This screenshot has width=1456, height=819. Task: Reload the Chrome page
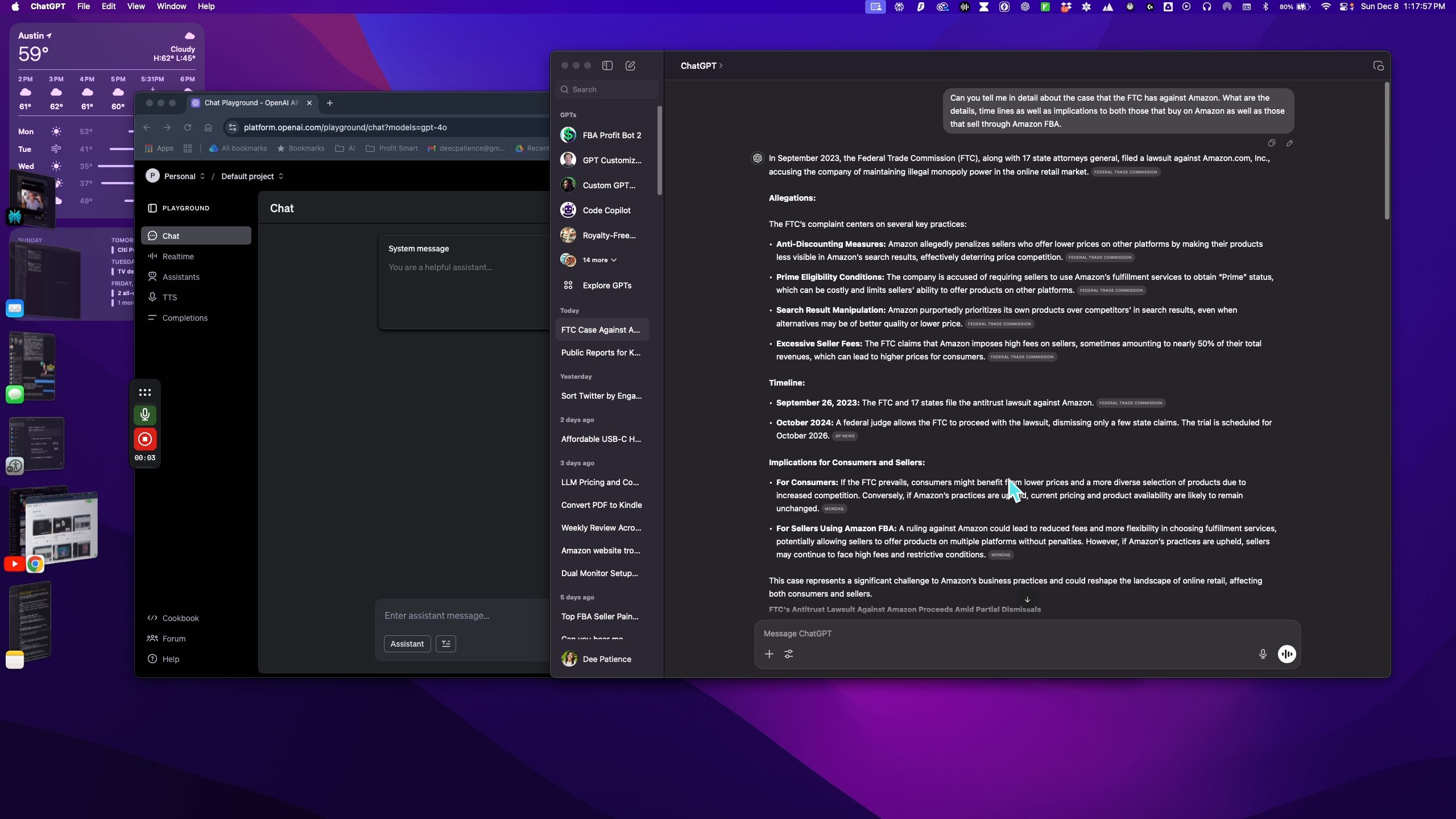tap(188, 127)
